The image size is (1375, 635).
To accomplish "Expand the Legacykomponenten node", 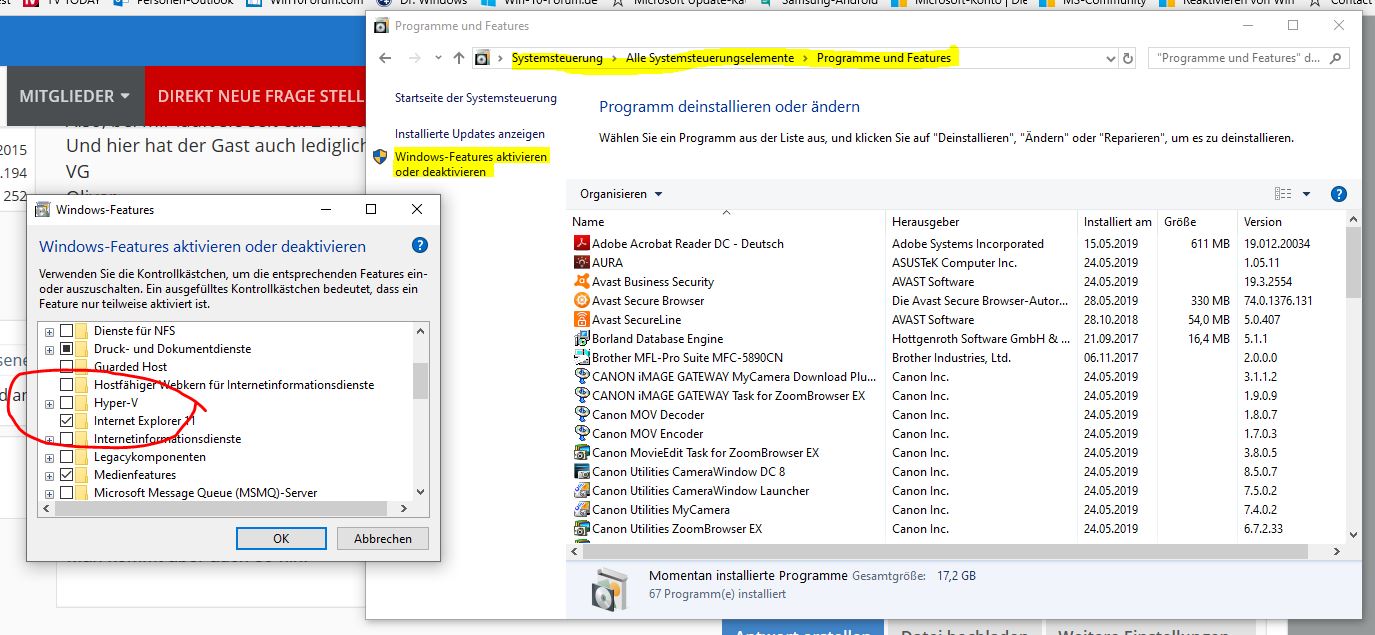I will [49, 457].
